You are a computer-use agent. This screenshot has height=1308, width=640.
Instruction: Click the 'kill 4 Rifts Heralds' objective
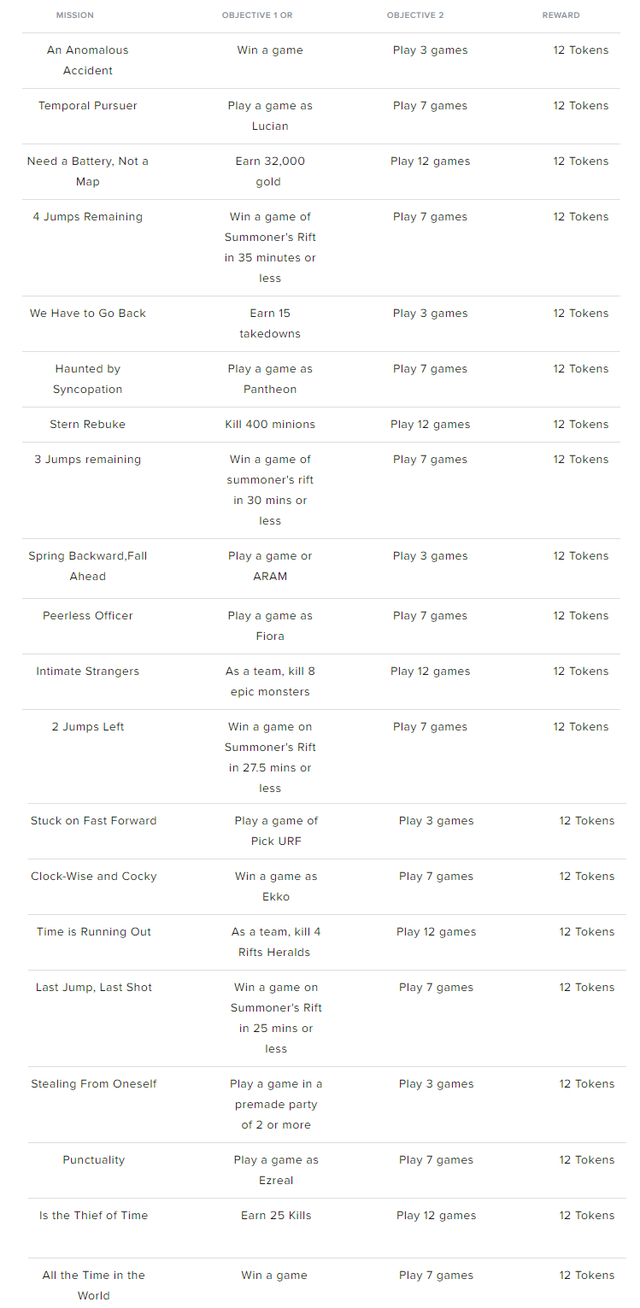(276, 942)
